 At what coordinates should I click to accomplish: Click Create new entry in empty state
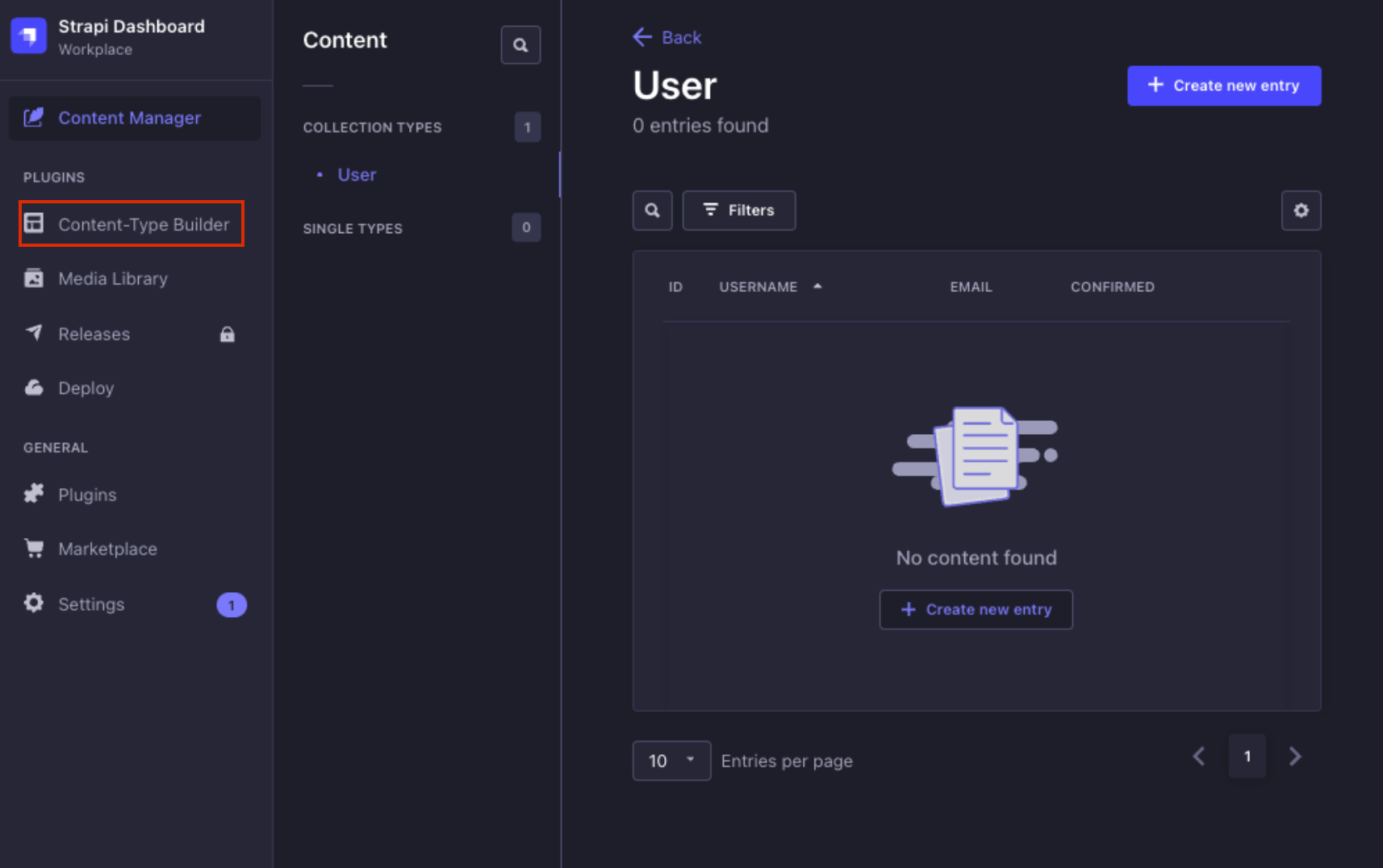tap(976, 610)
